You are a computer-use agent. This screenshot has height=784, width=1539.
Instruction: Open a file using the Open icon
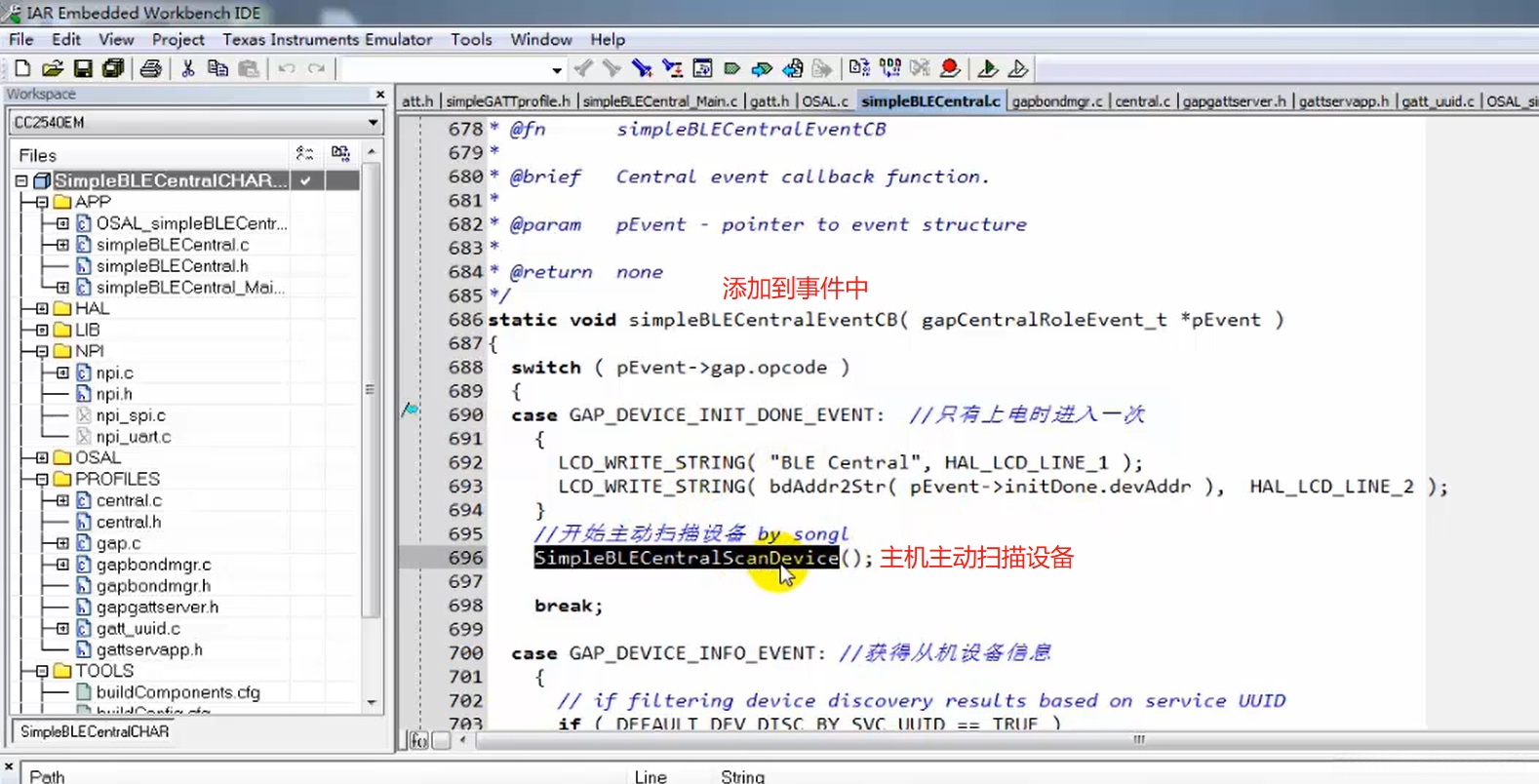(x=53, y=68)
